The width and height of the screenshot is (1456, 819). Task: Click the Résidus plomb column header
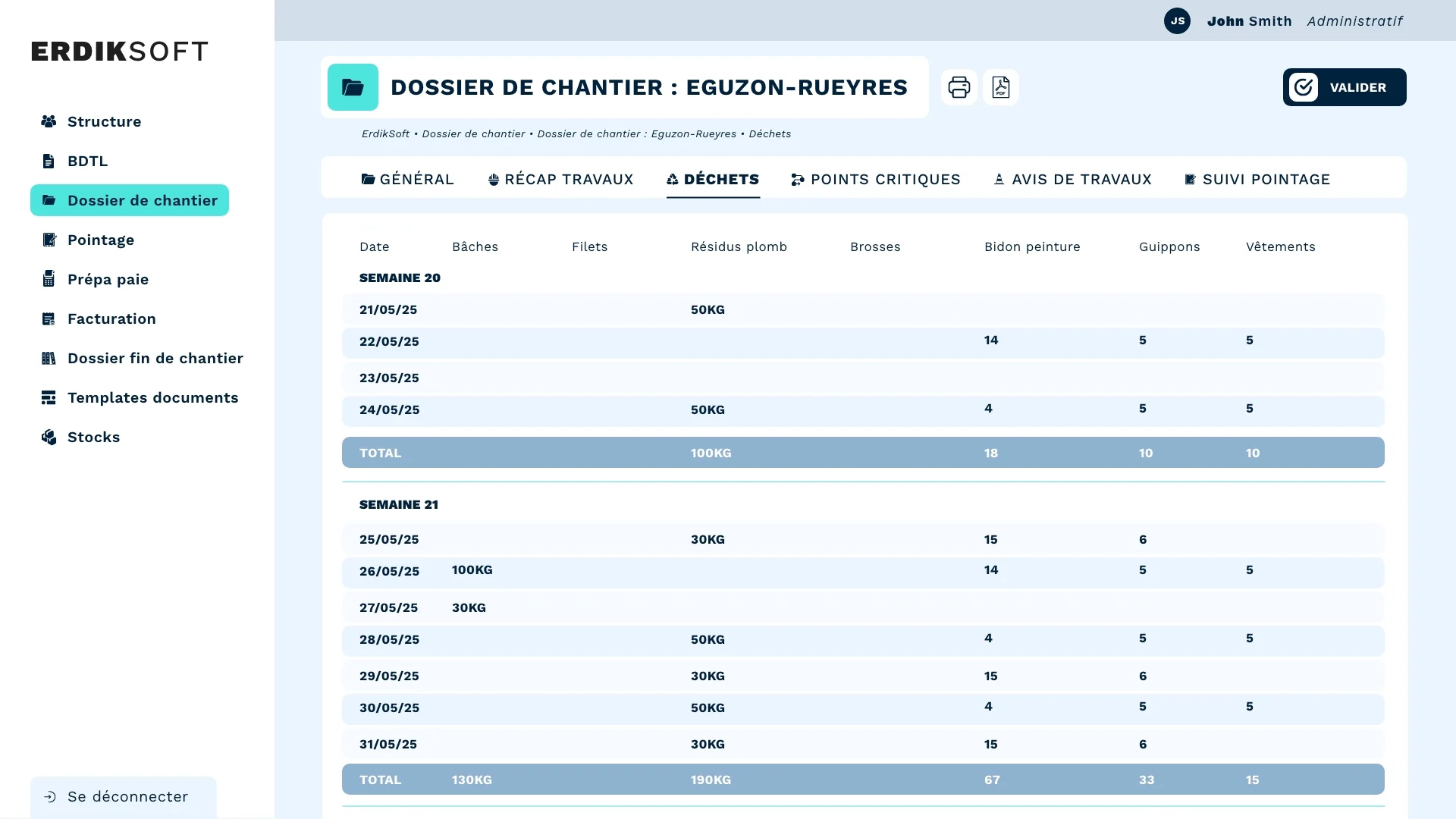739,246
